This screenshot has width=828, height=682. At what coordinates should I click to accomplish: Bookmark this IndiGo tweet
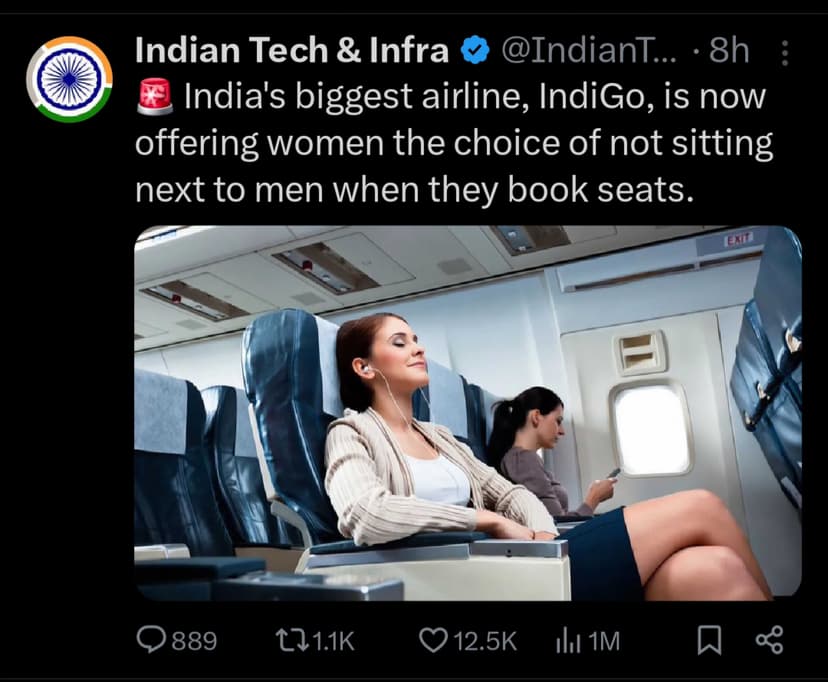[709, 640]
